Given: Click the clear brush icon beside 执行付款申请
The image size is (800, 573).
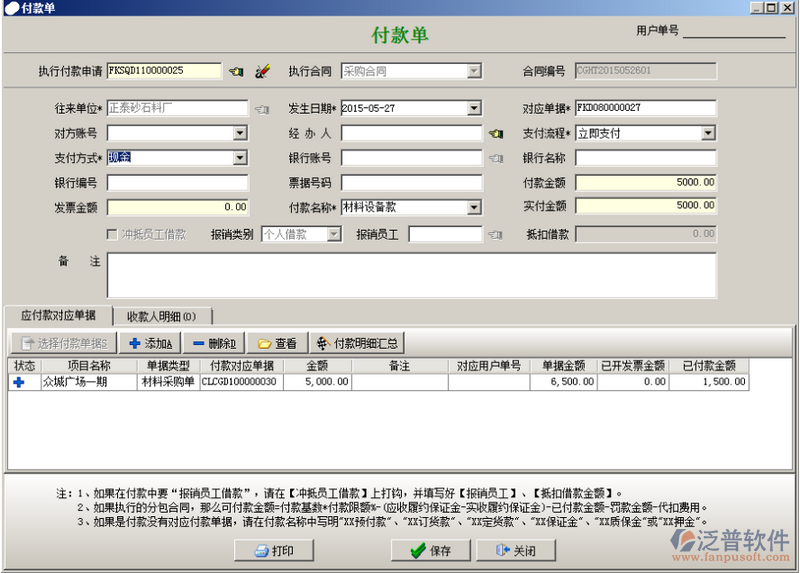Looking at the screenshot, I should [x=262, y=71].
